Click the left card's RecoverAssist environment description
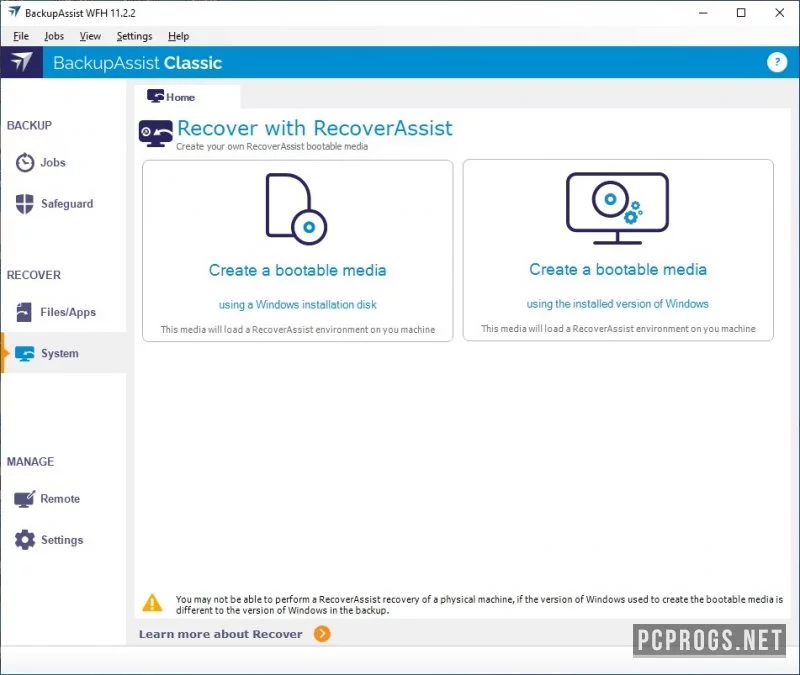This screenshot has height=675, width=800. [x=297, y=330]
